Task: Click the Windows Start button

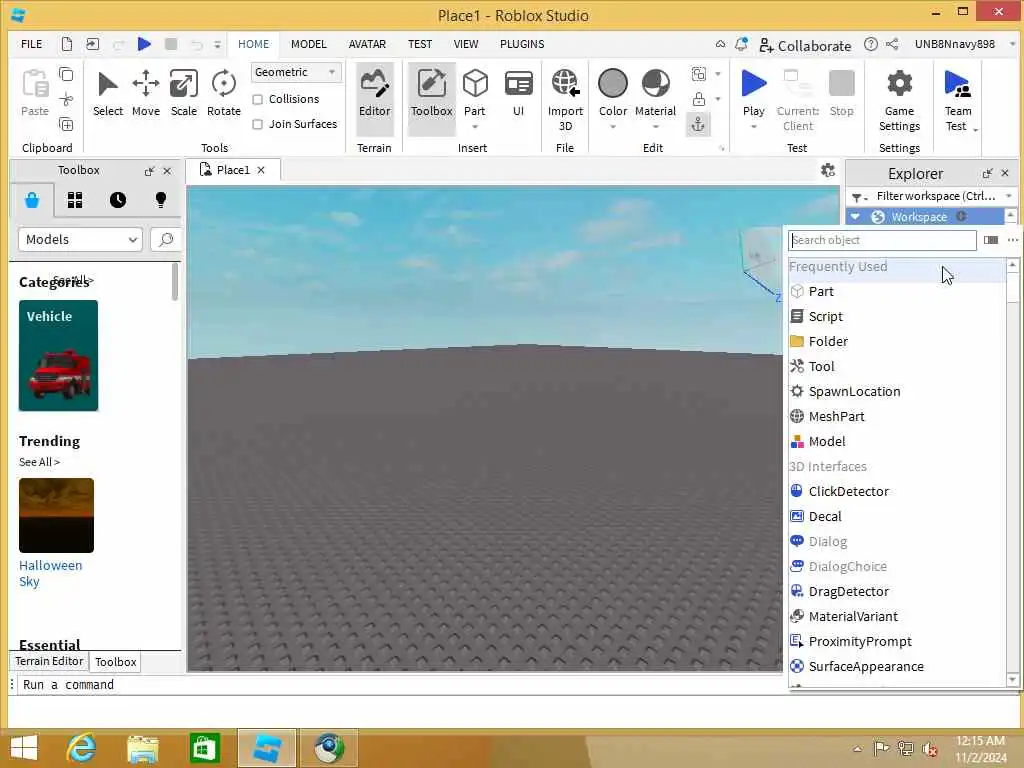Action: click(24, 748)
